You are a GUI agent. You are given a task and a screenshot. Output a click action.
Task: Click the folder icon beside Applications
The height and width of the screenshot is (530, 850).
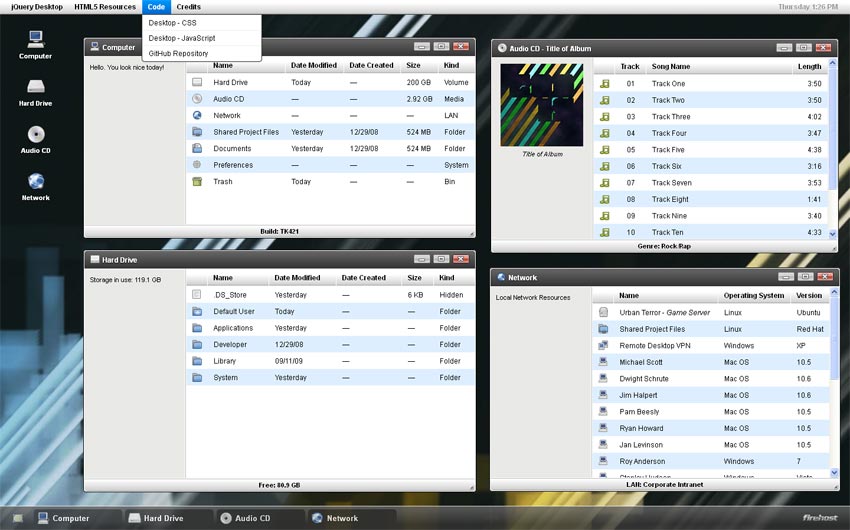[197, 328]
